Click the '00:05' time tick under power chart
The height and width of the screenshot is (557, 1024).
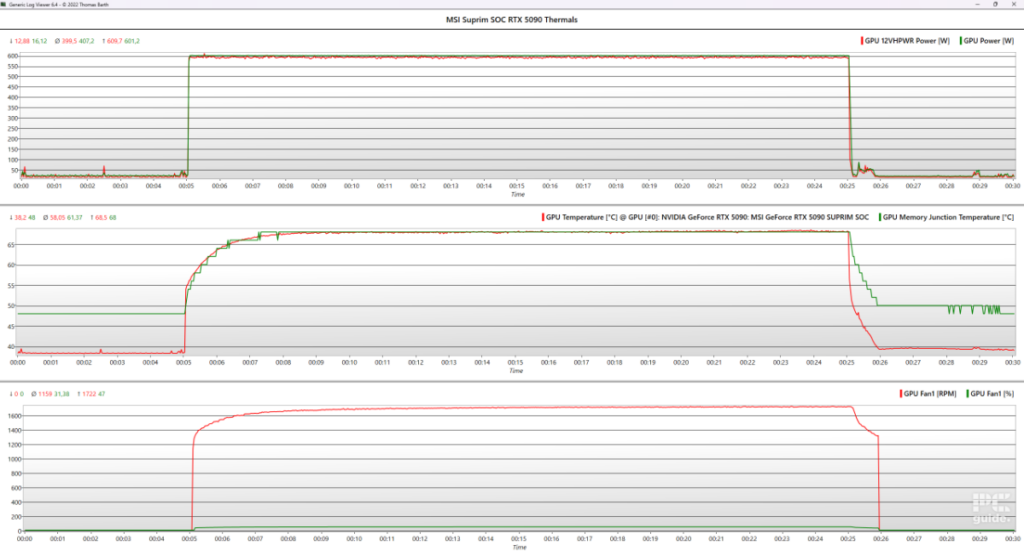(186, 186)
